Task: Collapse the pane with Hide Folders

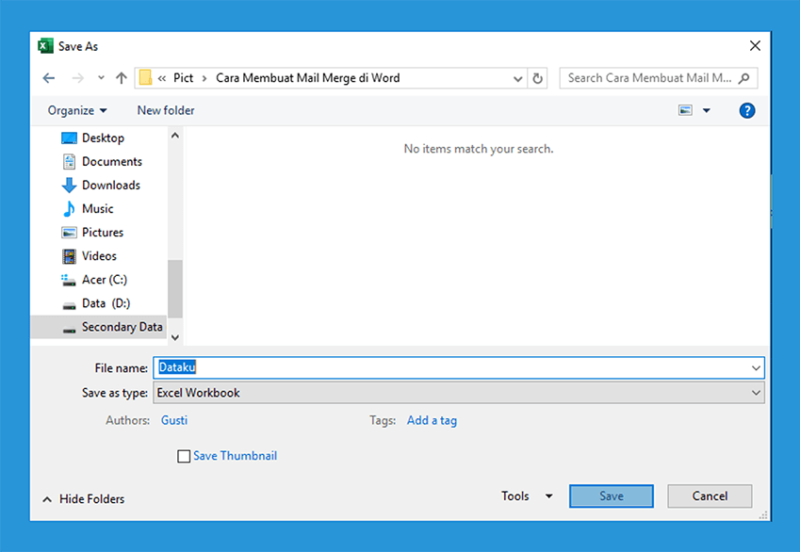Action: point(84,499)
